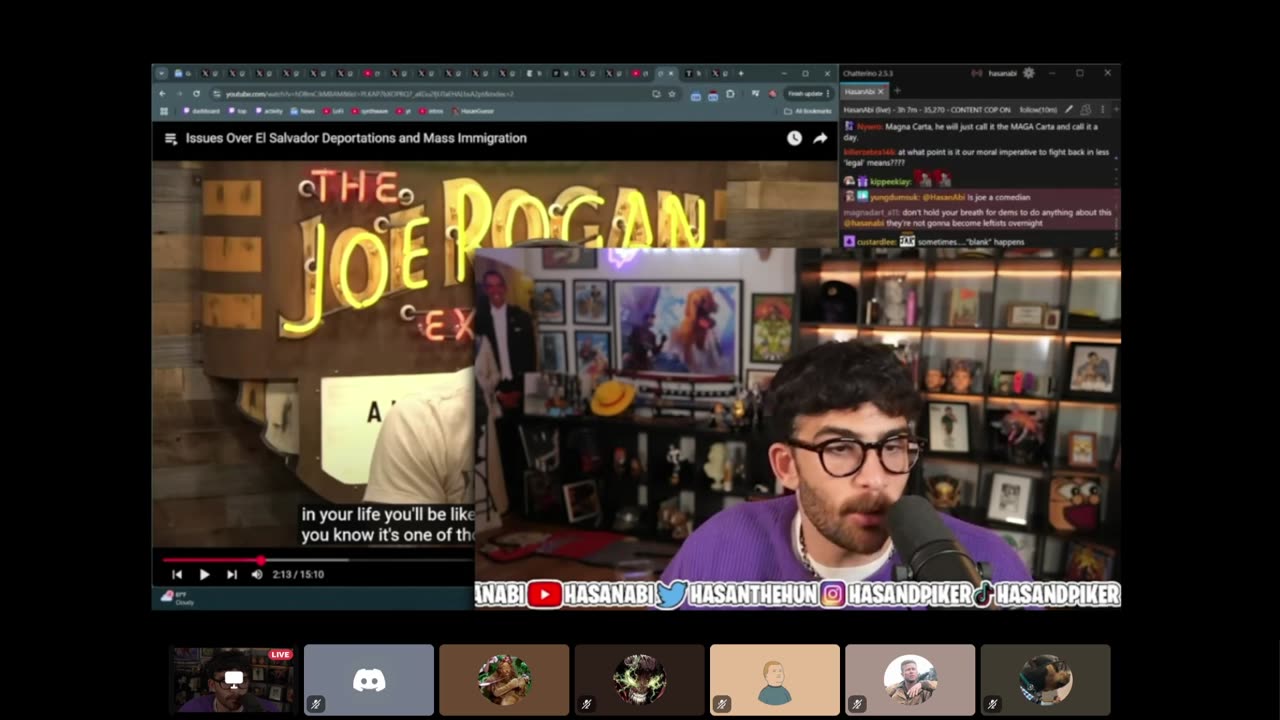
Task: Reload the YouTube page
Action: pos(196,93)
